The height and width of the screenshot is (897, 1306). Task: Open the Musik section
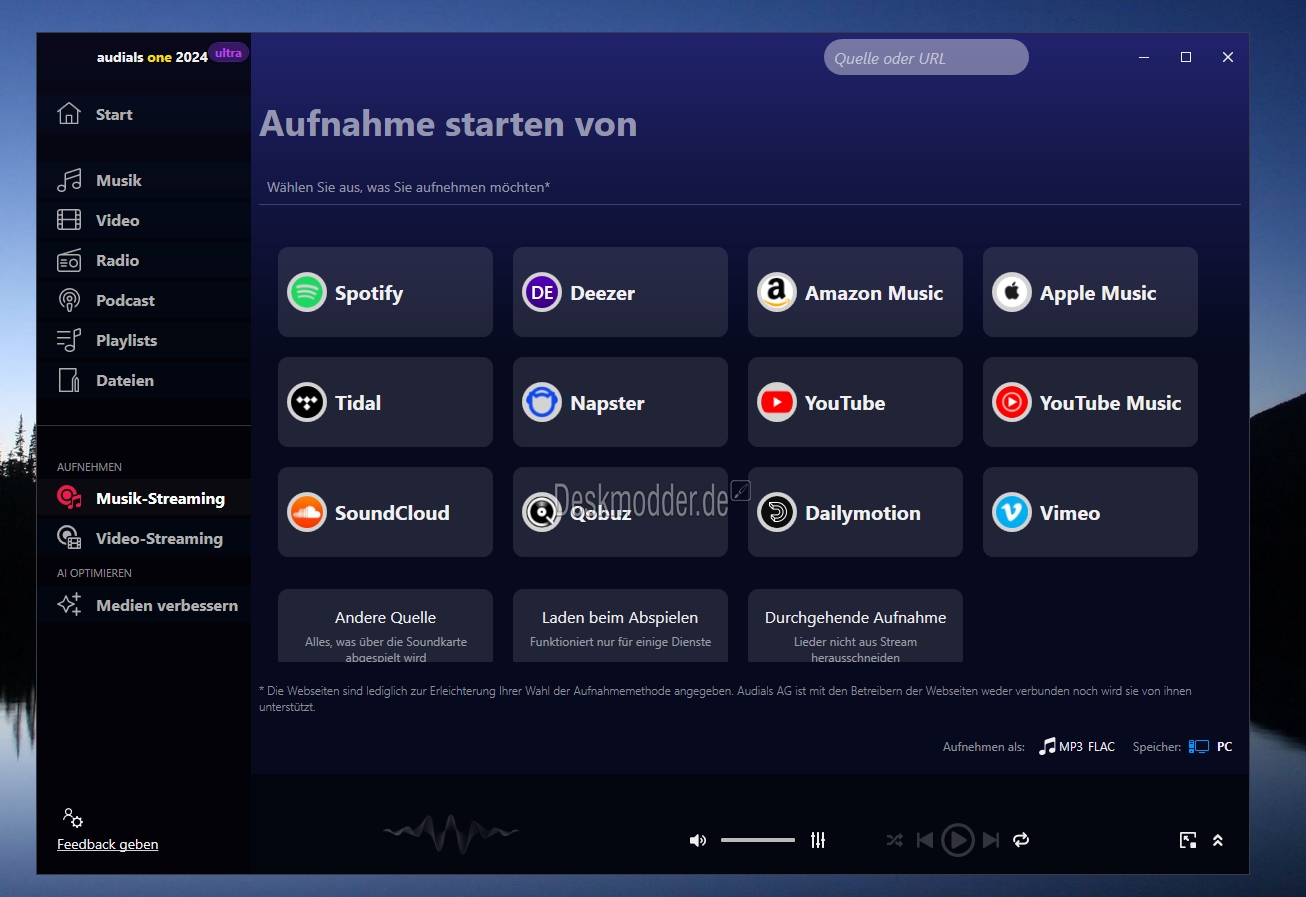[x=144, y=180]
